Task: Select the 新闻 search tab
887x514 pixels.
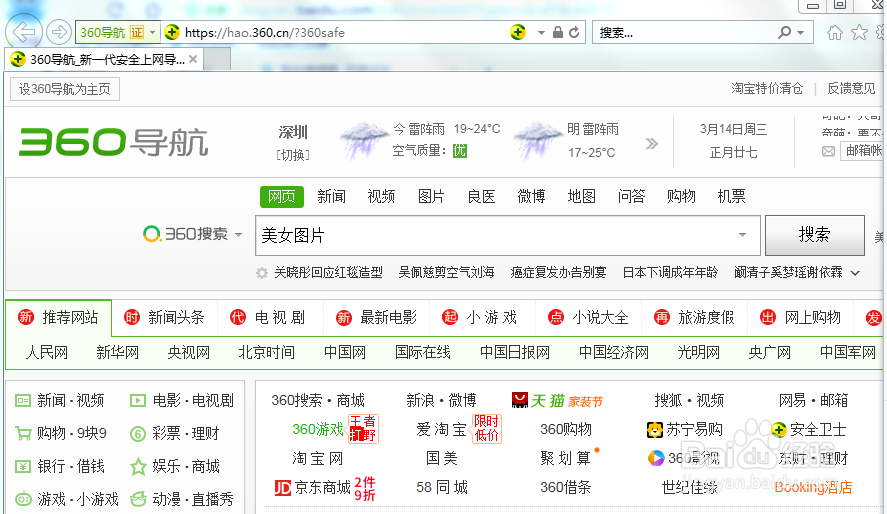Action: pyautogui.click(x=331, y=196)
